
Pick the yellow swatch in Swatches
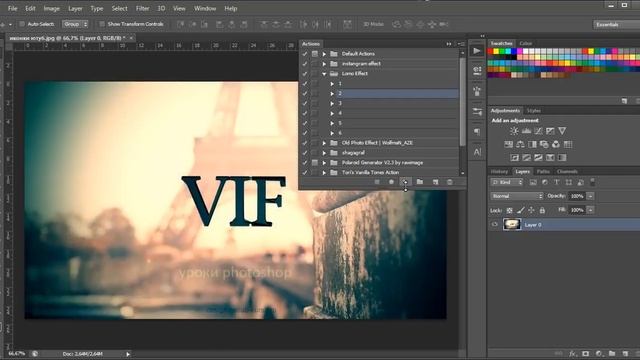pos(496,51)
